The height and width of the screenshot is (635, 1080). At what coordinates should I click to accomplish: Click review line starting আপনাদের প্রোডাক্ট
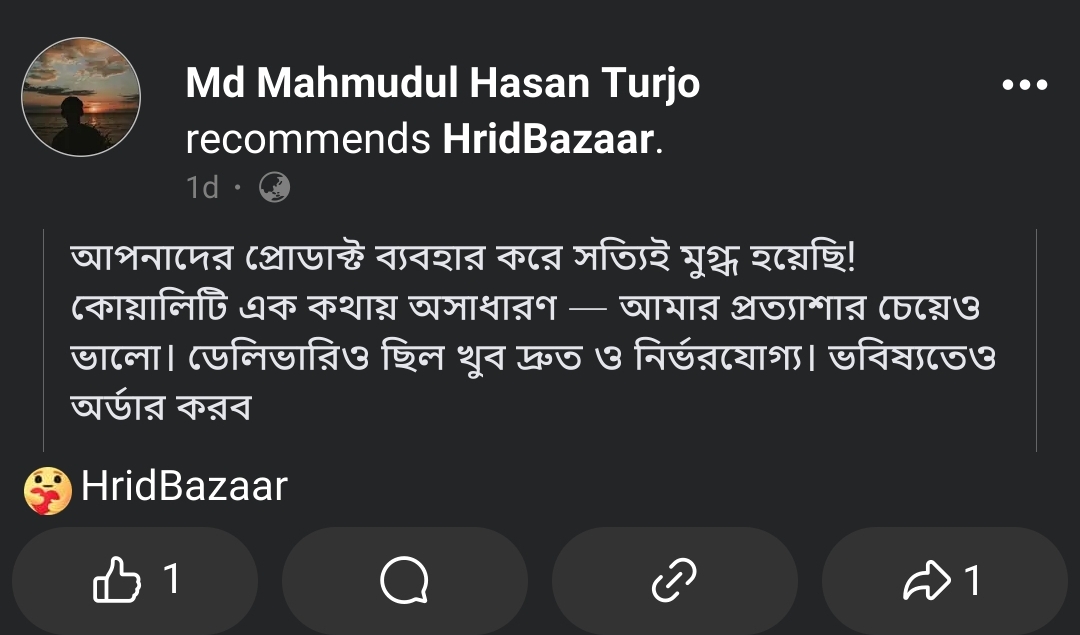[463, 259]
